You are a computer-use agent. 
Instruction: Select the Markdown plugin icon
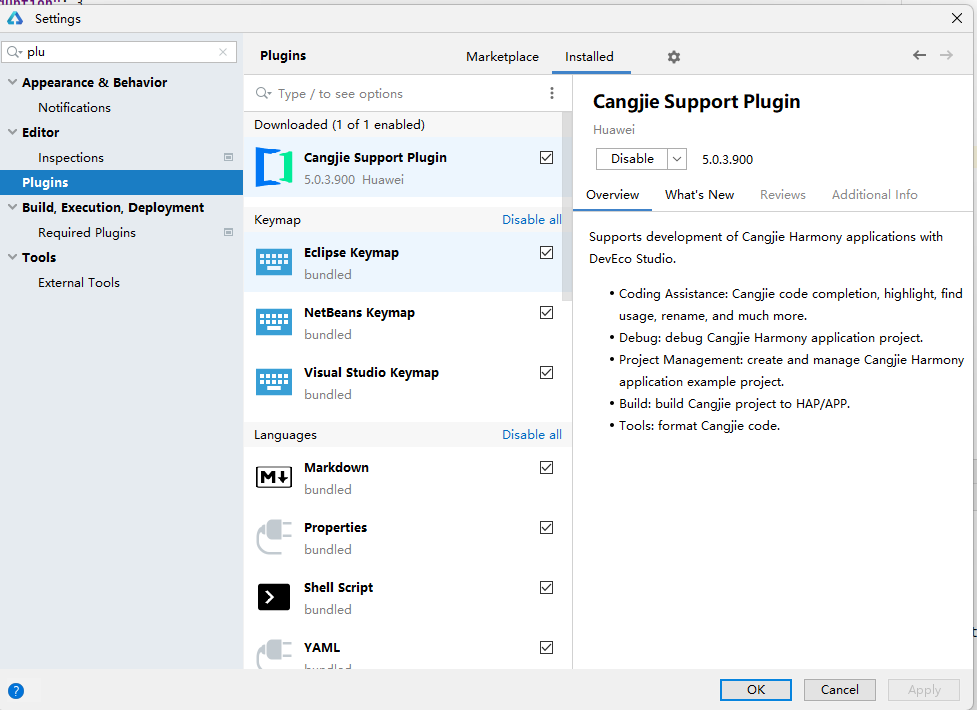pyautogui.click(x=274, y=478)
